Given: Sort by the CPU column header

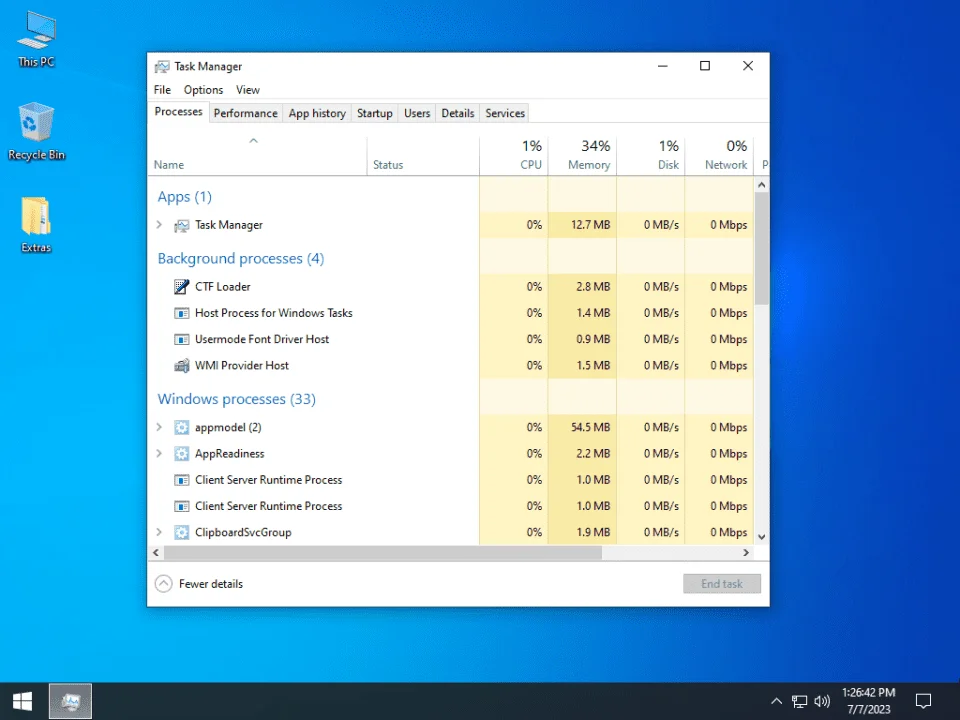Looking at the screenshot, I should point(514,156).
